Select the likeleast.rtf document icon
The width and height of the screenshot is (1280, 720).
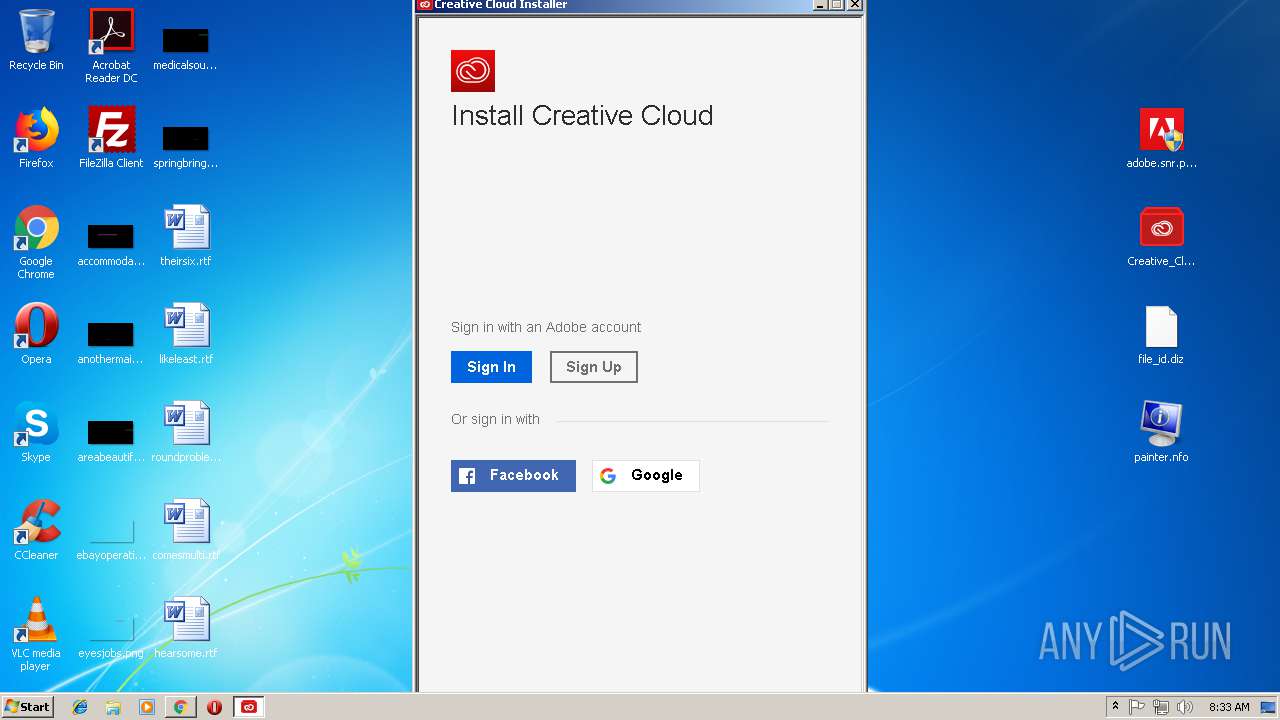click(x=186, y=334)
